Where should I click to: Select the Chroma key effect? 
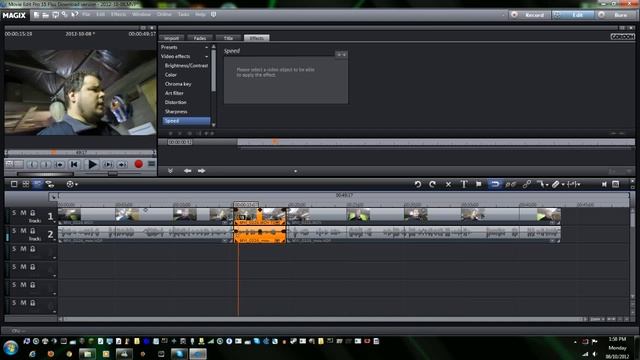(x=178, y=84)
